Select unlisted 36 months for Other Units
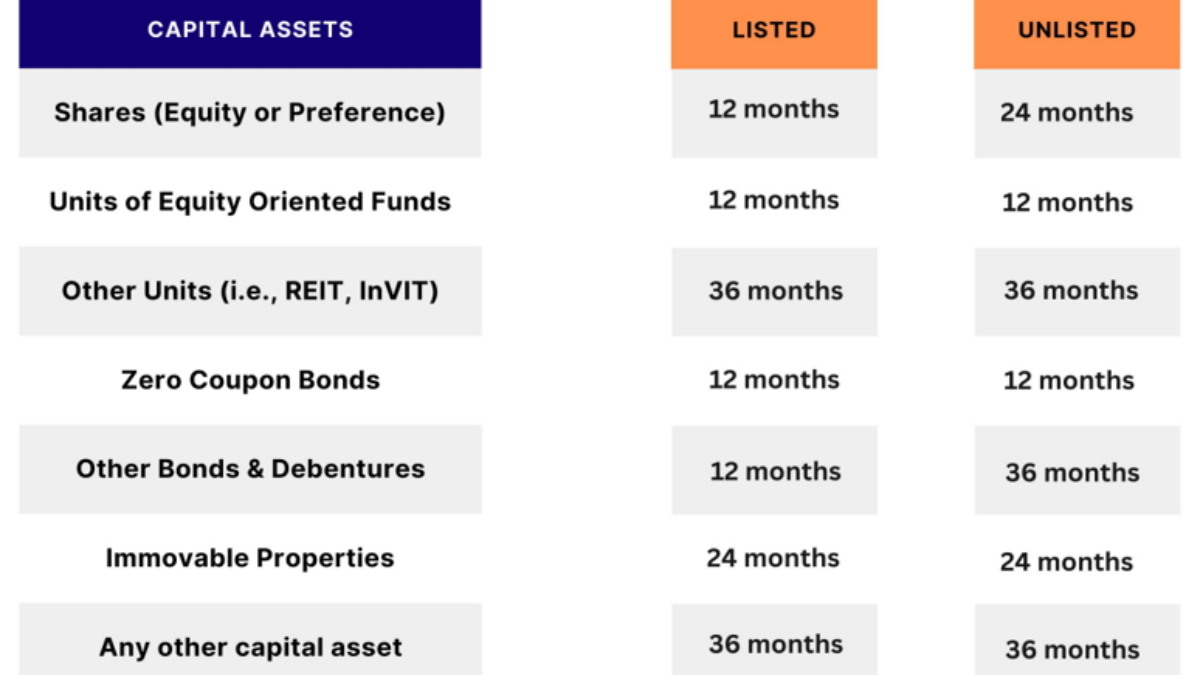This screenshot has width=1200, height=675. pyautogui.click(x=1071, y=291)
